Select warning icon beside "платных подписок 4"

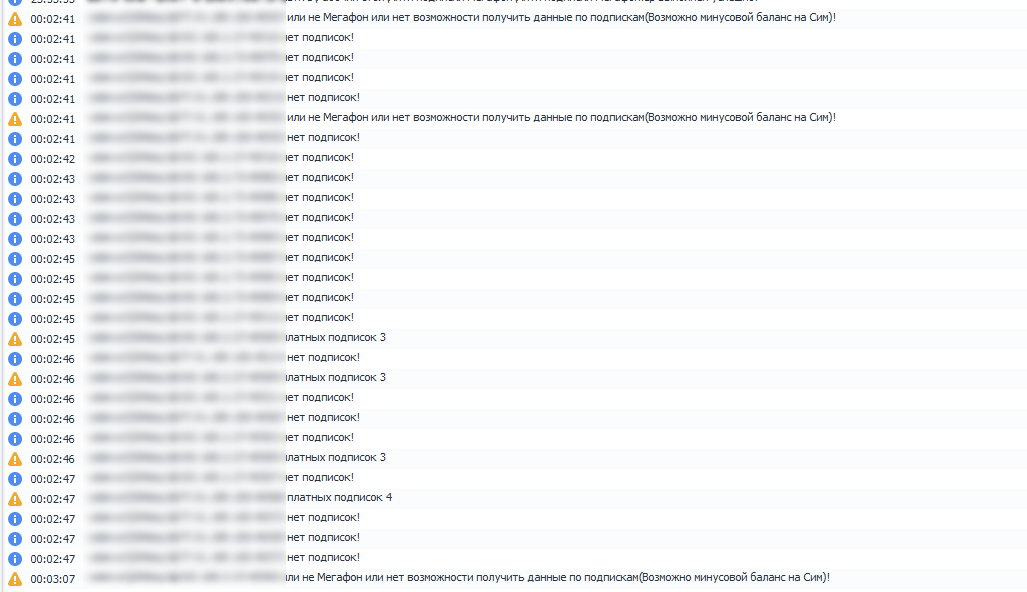pyautogui.click(x=14, y=499)
